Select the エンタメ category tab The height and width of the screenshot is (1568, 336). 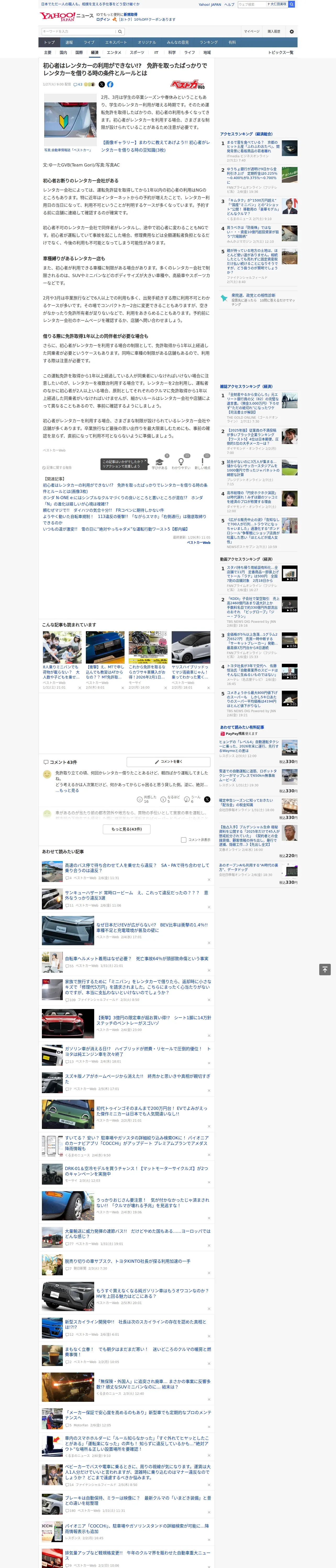tap(114, 52)
